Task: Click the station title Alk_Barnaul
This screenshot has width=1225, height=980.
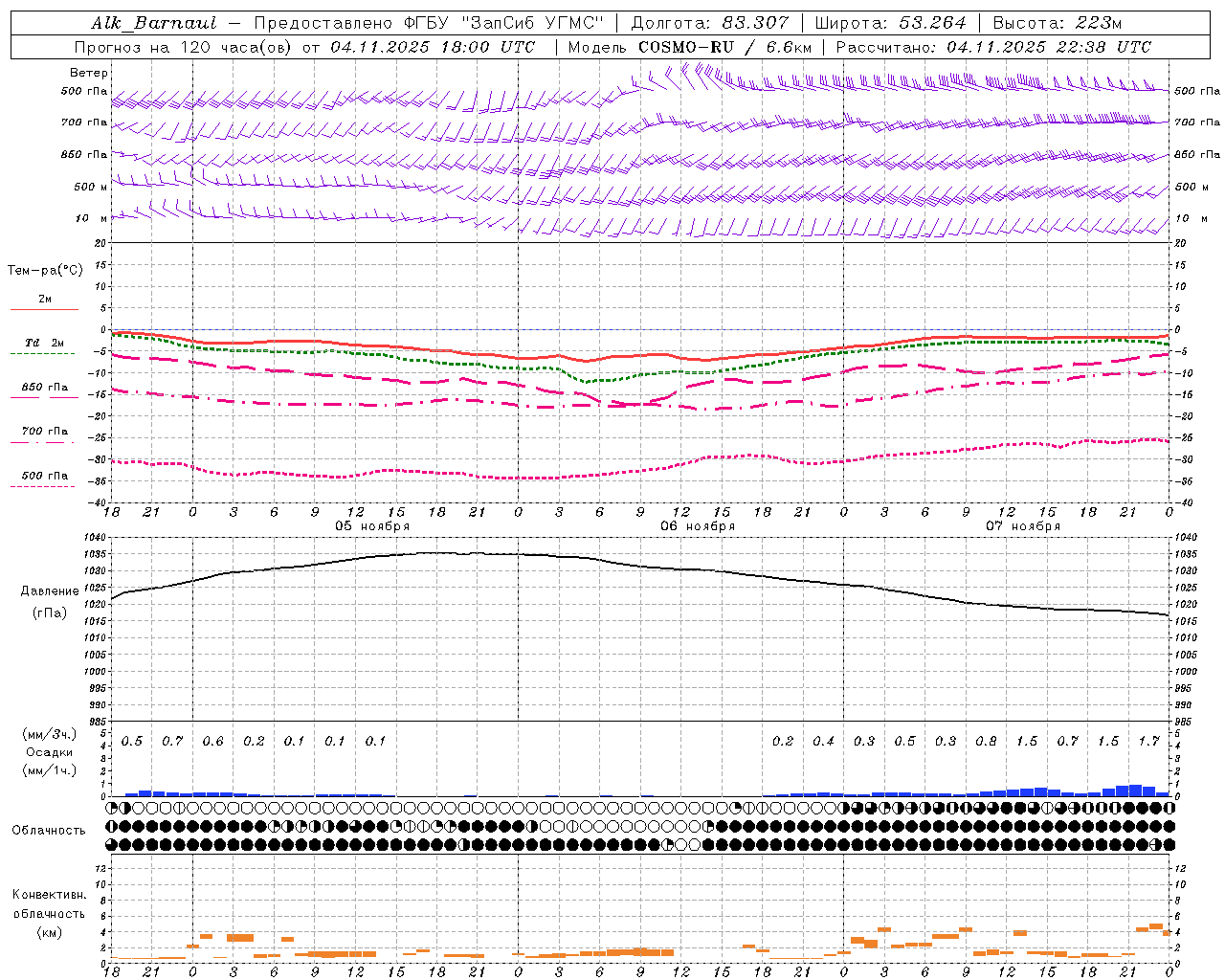Action: [154, 23]
